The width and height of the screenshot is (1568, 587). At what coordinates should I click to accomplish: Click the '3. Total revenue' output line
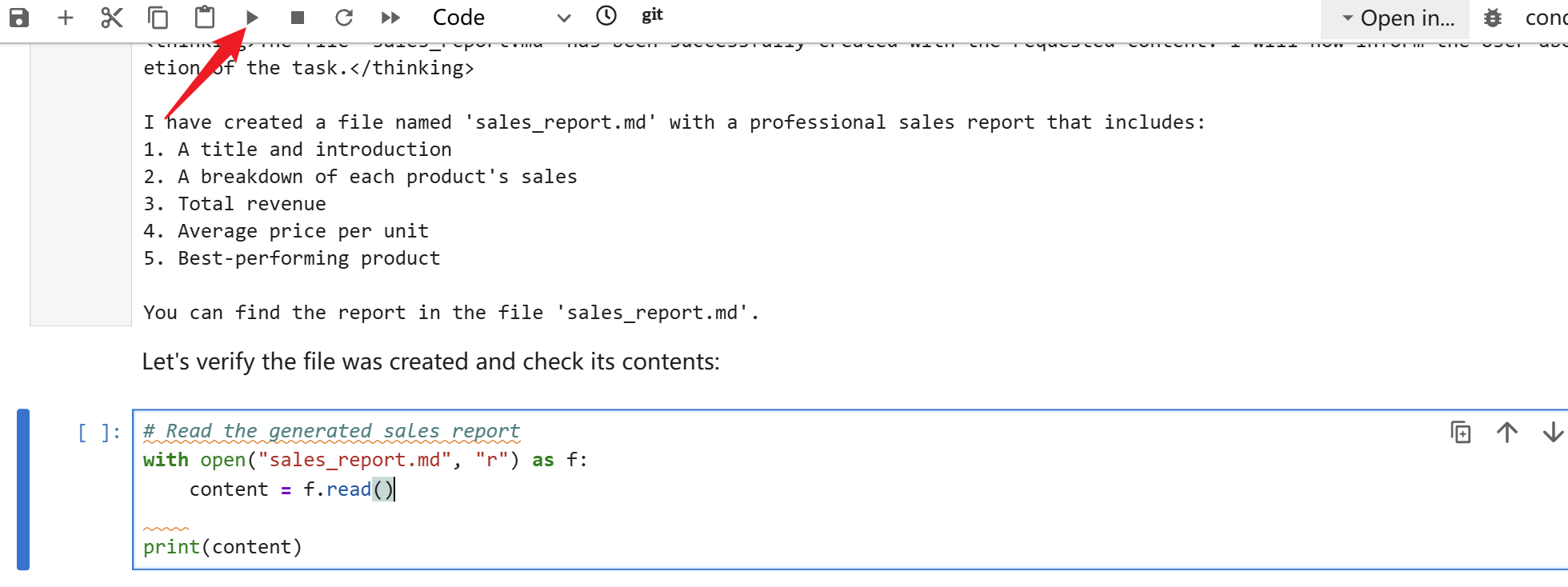[234, 204]
